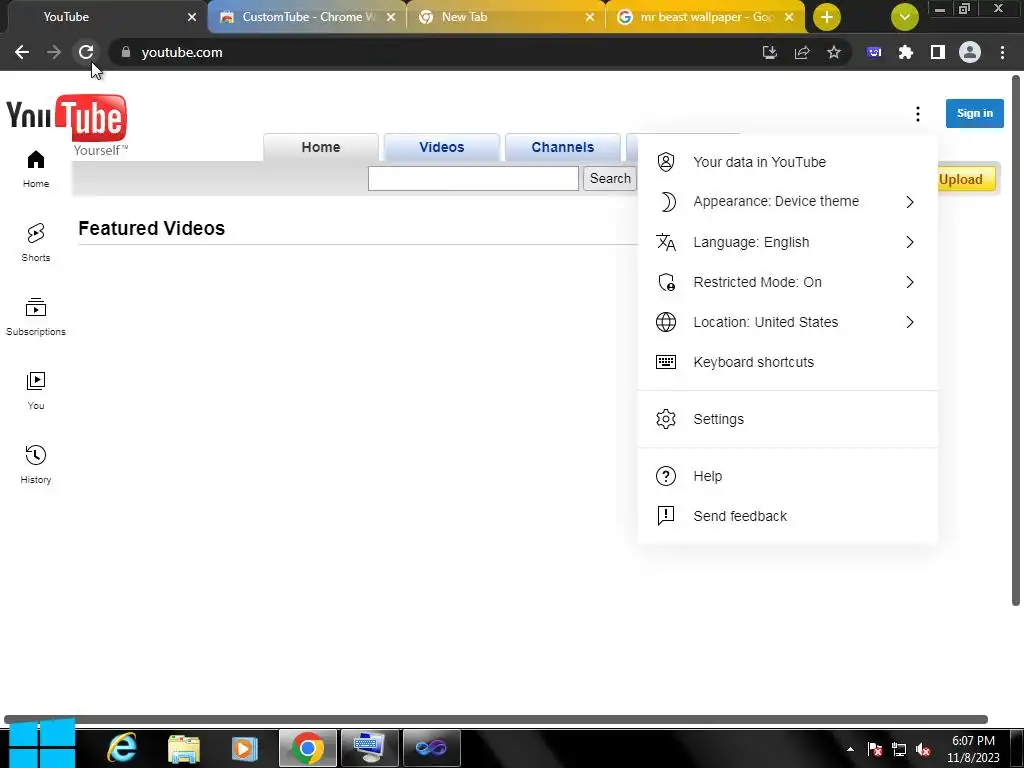Open YouTube settings kebab menu icon
Screen dimensions: 1024x768
tap(918, 114)
